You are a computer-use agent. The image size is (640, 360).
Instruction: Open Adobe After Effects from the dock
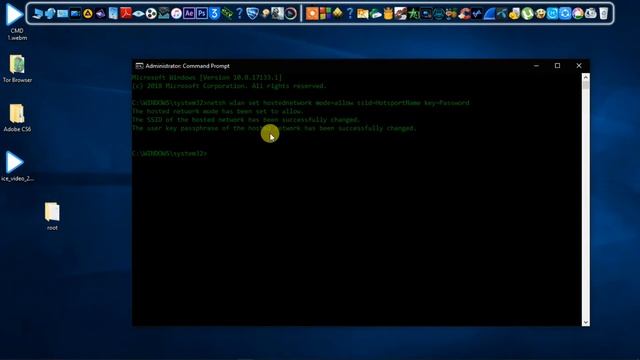pyautogui.click(x=189, y=13)
